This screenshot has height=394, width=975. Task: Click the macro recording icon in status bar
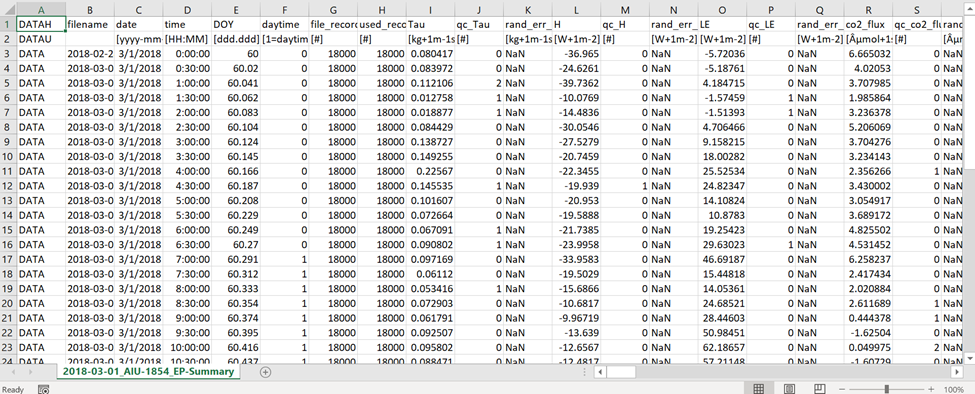(44, 390)
